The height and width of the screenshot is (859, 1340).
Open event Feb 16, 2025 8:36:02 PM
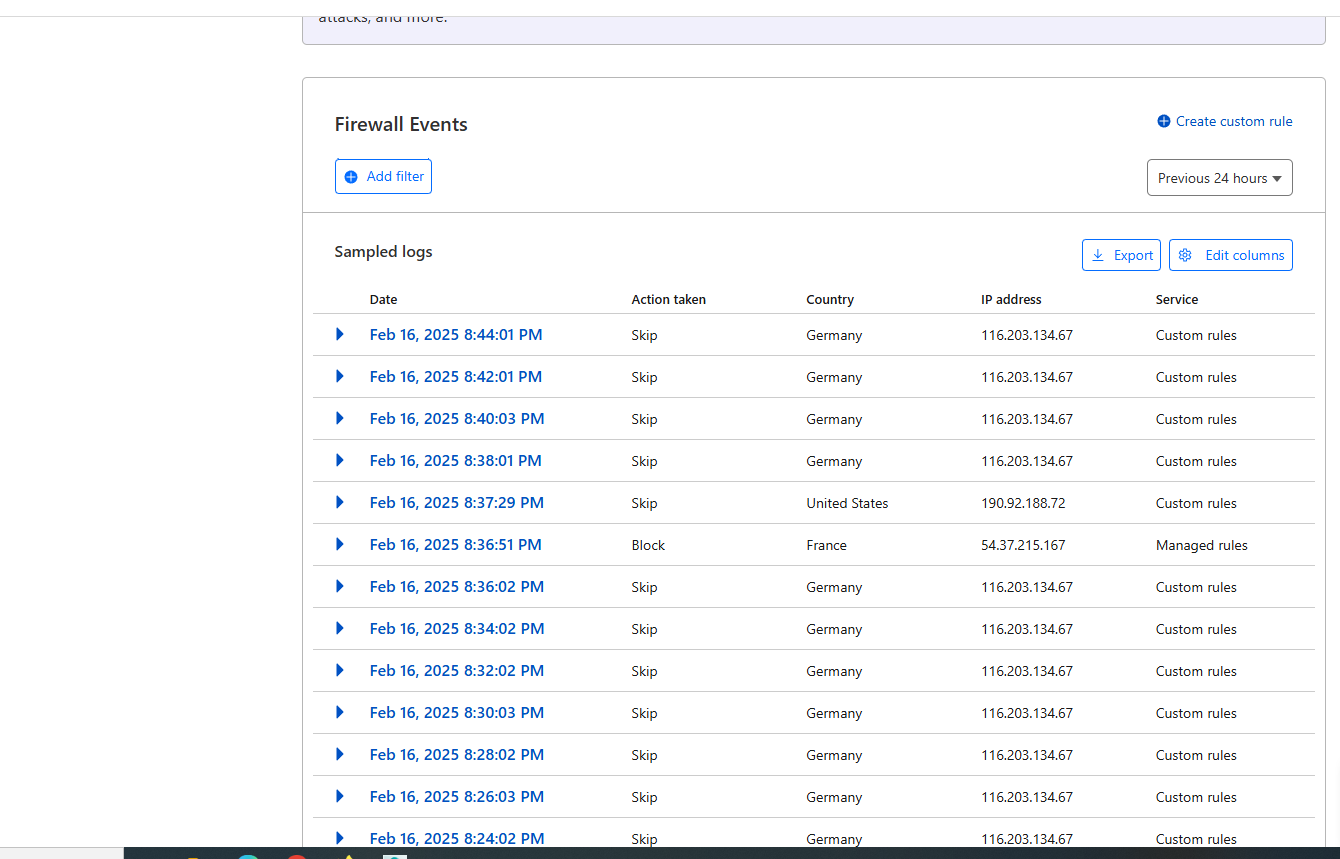457,587
